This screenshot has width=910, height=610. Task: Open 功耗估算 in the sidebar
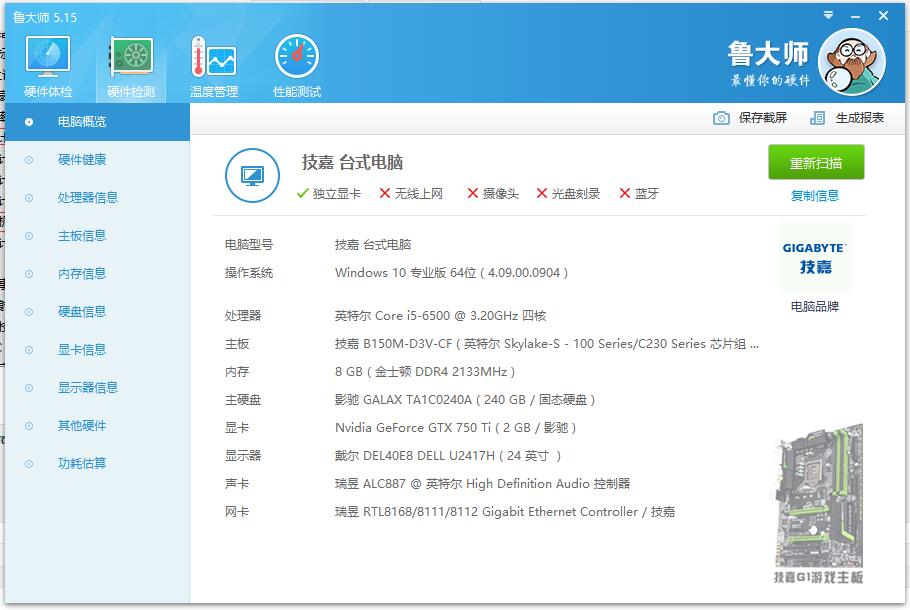(x=97, y=464)
